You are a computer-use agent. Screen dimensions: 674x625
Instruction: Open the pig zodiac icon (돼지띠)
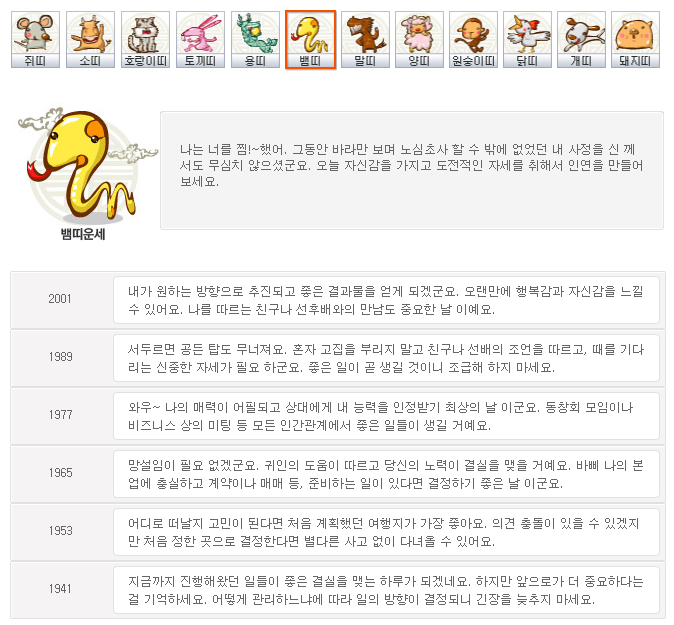[635, 40]
